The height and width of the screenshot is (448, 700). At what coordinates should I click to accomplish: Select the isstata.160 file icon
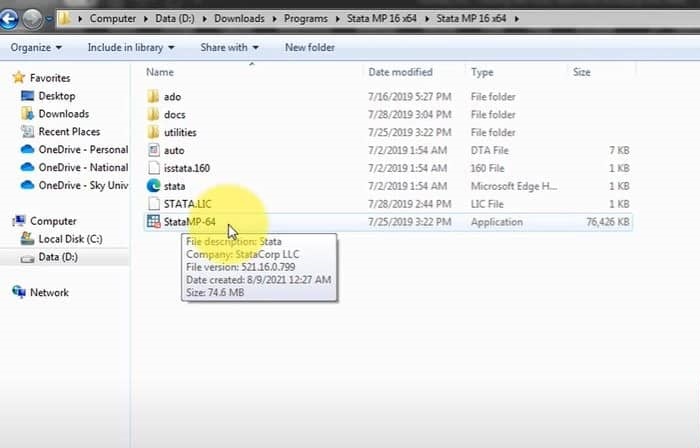[x=153, y=168]
